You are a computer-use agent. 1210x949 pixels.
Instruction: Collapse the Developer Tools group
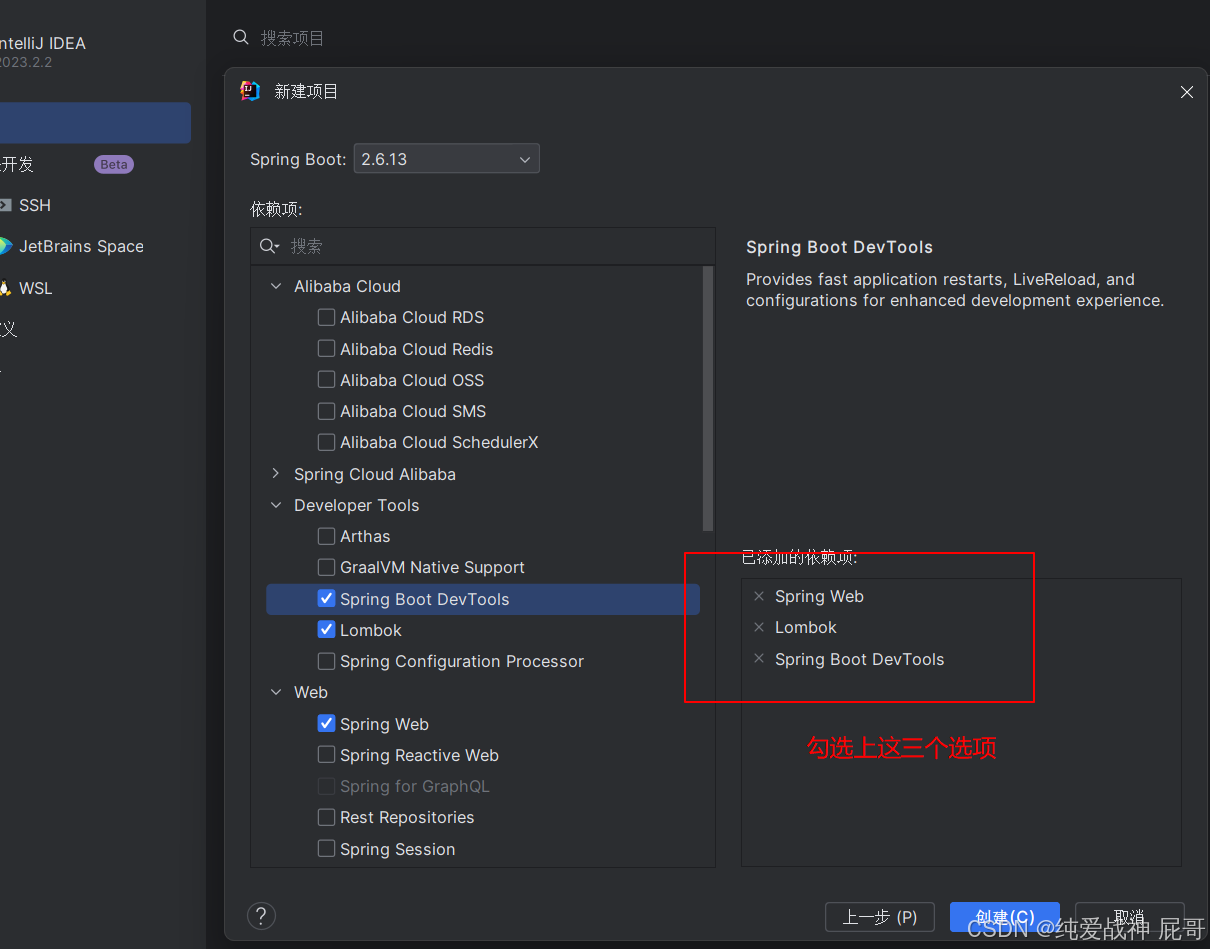276,505
